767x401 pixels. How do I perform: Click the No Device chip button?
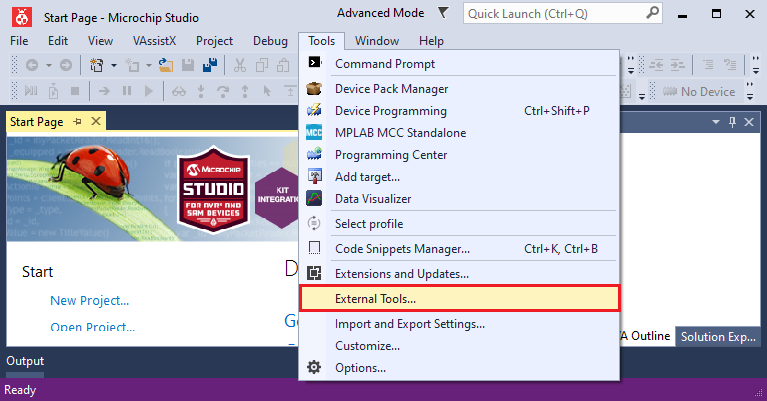click(699, 91)
